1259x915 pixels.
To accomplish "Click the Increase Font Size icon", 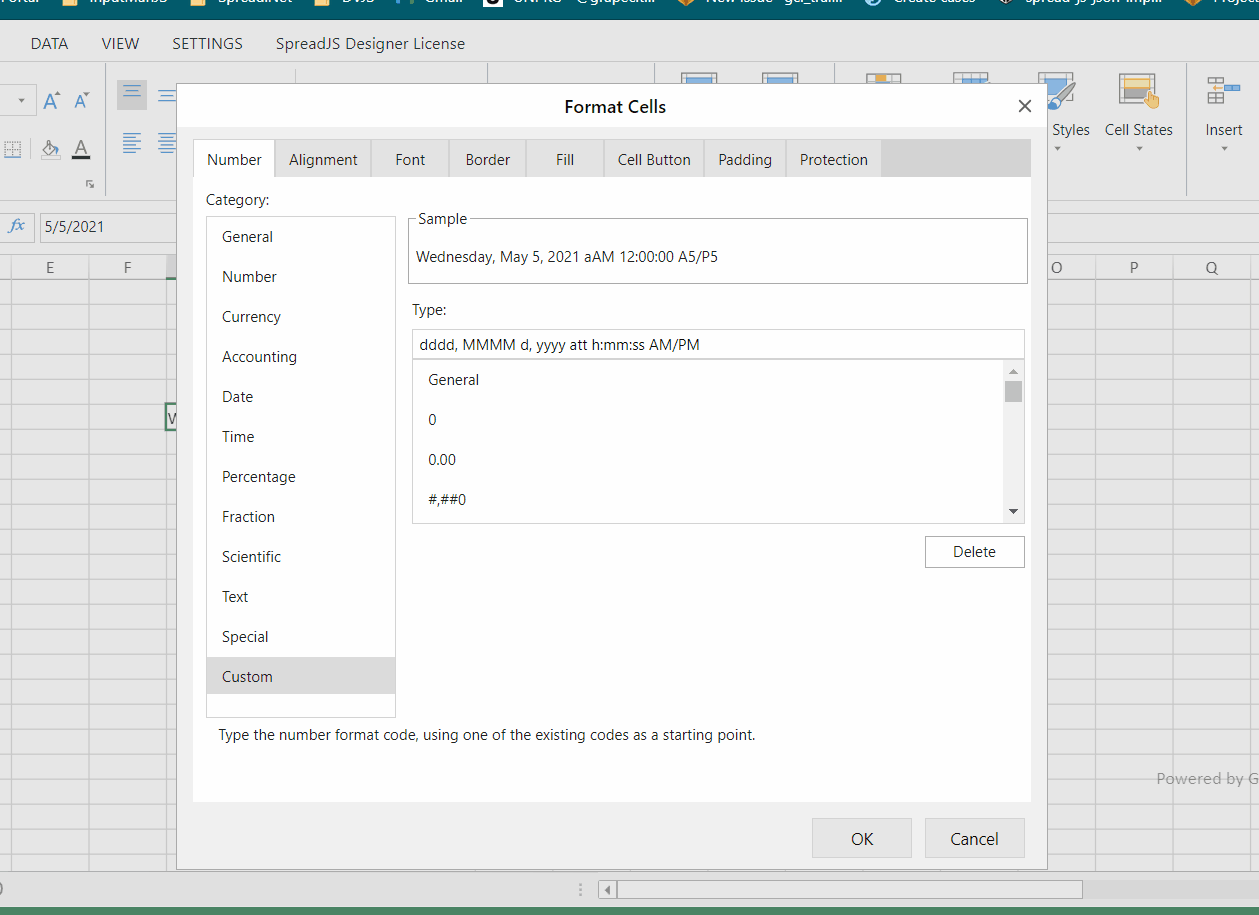I will pos(51,100).
